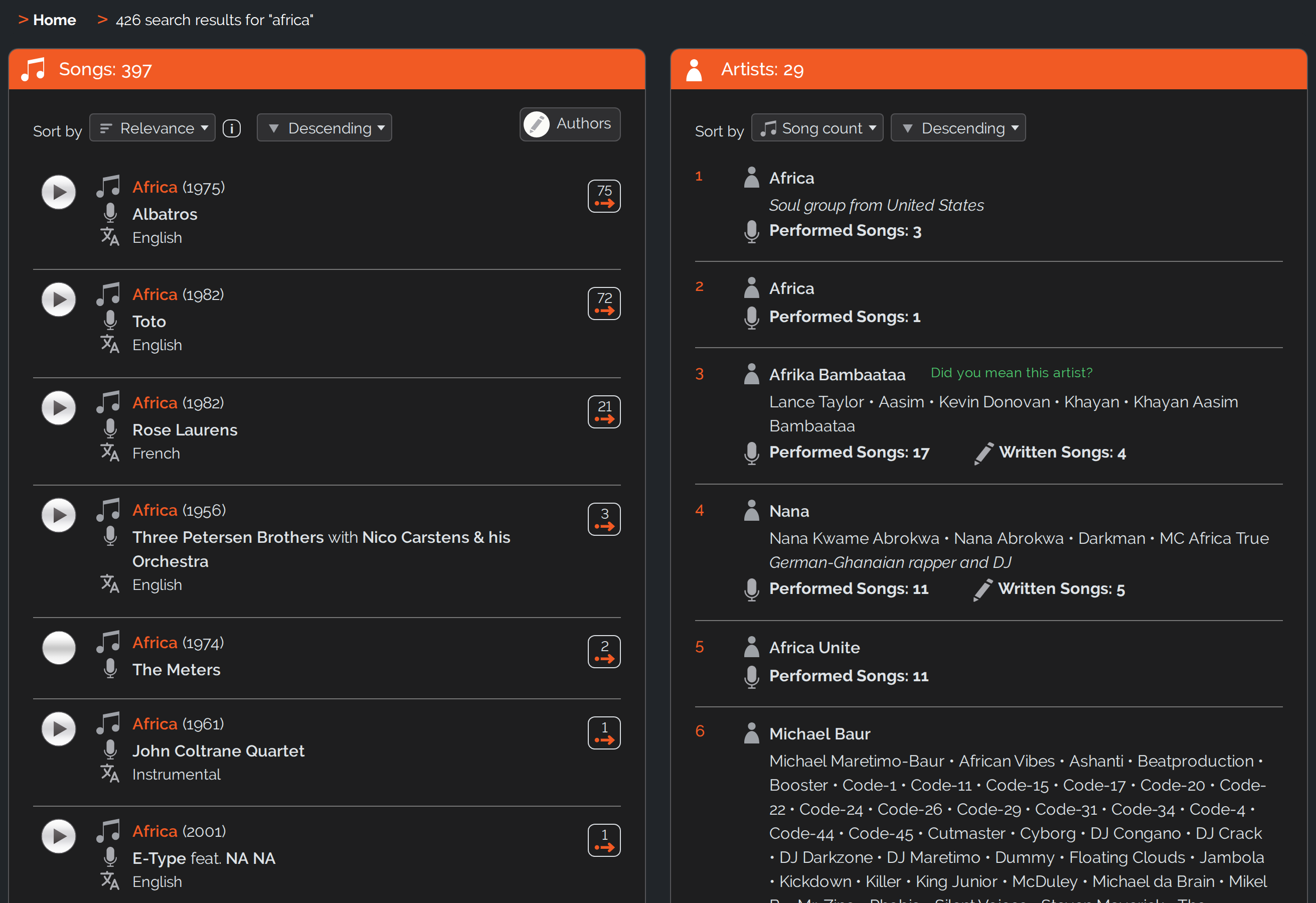The image size is (1316, 903).
Task: Open the 75 versions badge for Albatros
Action: 604,196
